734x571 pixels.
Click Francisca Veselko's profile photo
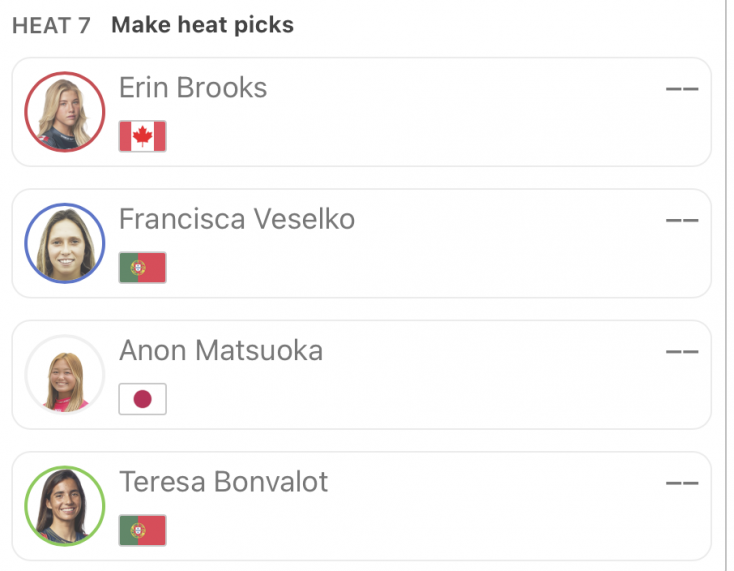tap(65, 243)
